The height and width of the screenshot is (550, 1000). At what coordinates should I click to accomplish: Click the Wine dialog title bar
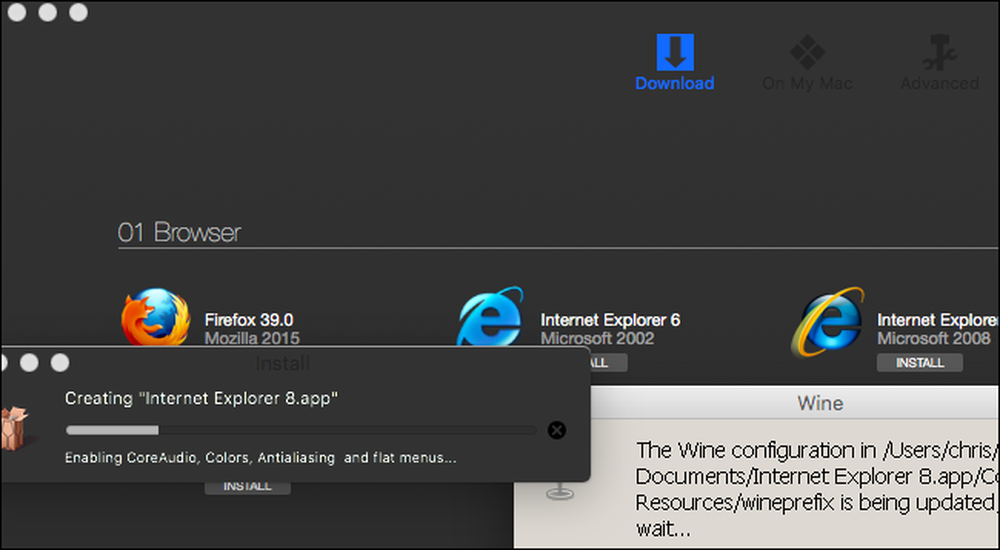click(795, 403)
